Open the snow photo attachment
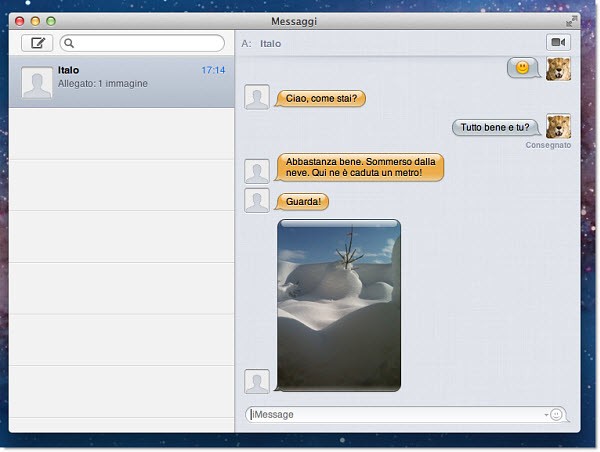Viewport: 600px width, 452px height. click(339, 305)
